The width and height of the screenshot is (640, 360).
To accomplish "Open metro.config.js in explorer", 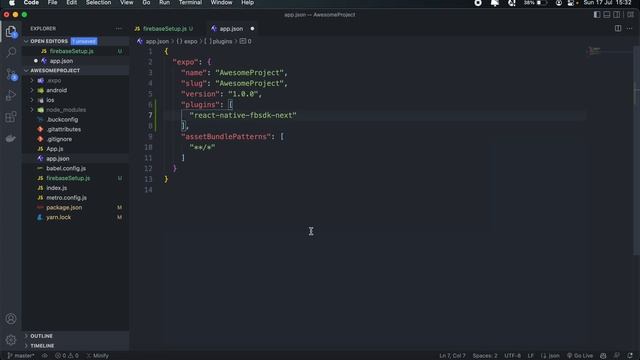I will coord(76,198).
